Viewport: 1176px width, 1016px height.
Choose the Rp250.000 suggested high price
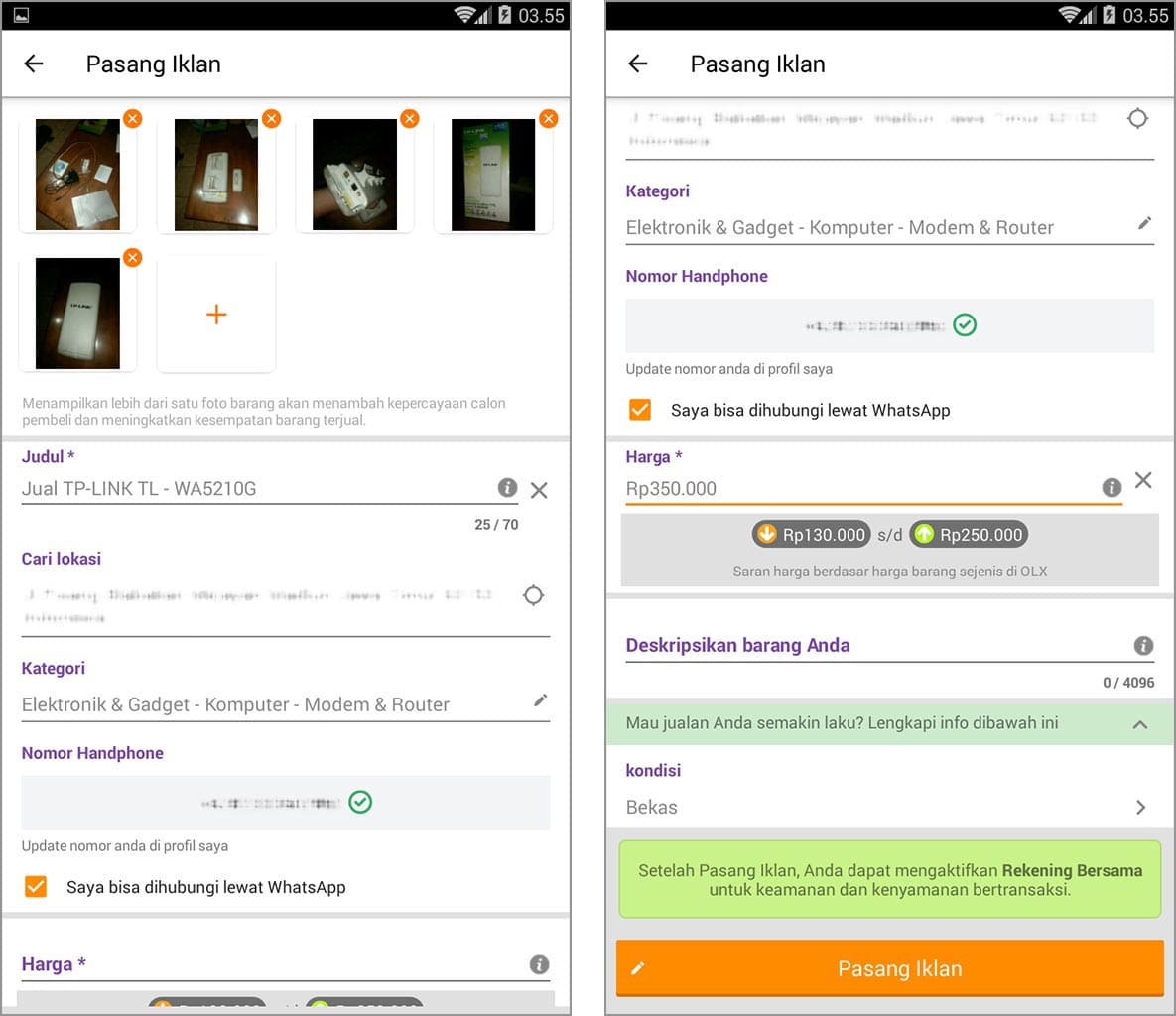[968, 535]
